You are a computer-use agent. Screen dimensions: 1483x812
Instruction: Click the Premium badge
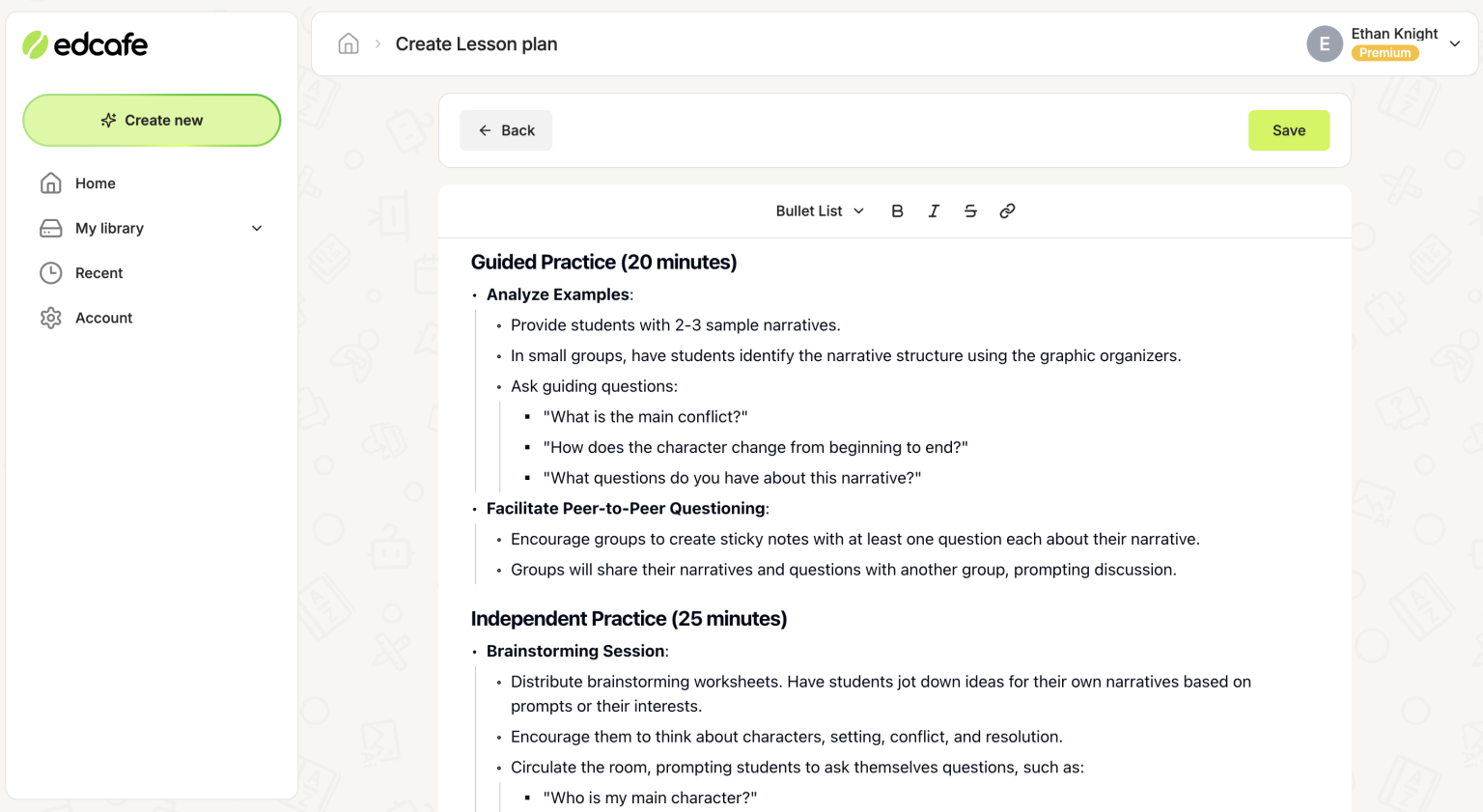click(1385, 53)
